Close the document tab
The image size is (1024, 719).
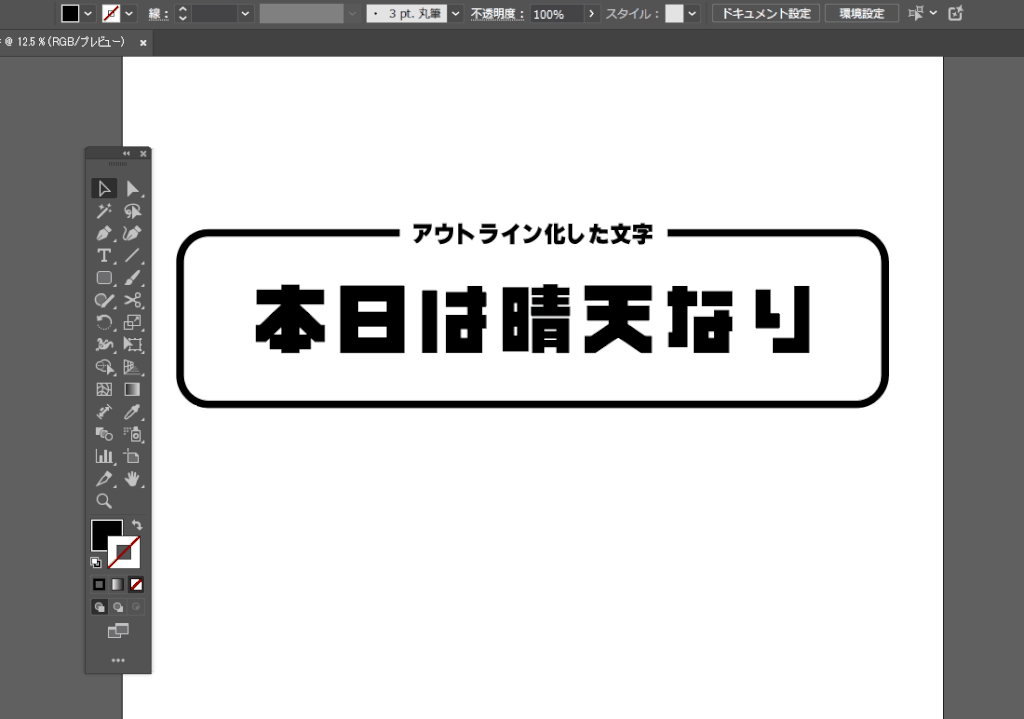(143, 43)
